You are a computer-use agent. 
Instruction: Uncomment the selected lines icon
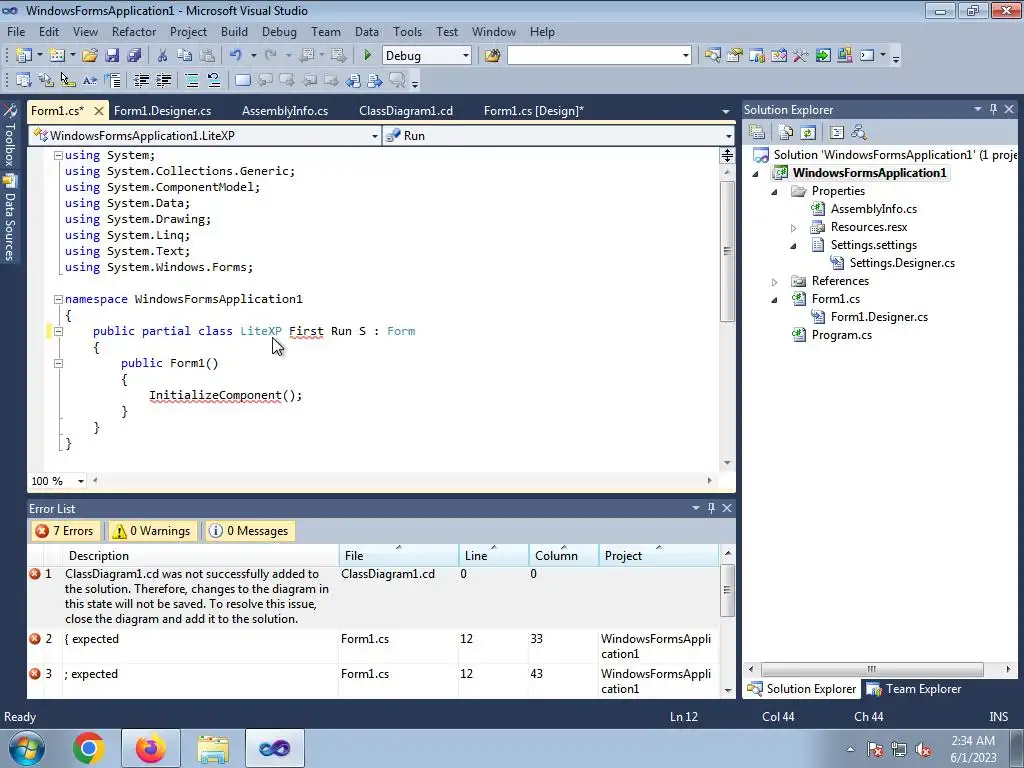pyautogui.click(x=214, y=80)
